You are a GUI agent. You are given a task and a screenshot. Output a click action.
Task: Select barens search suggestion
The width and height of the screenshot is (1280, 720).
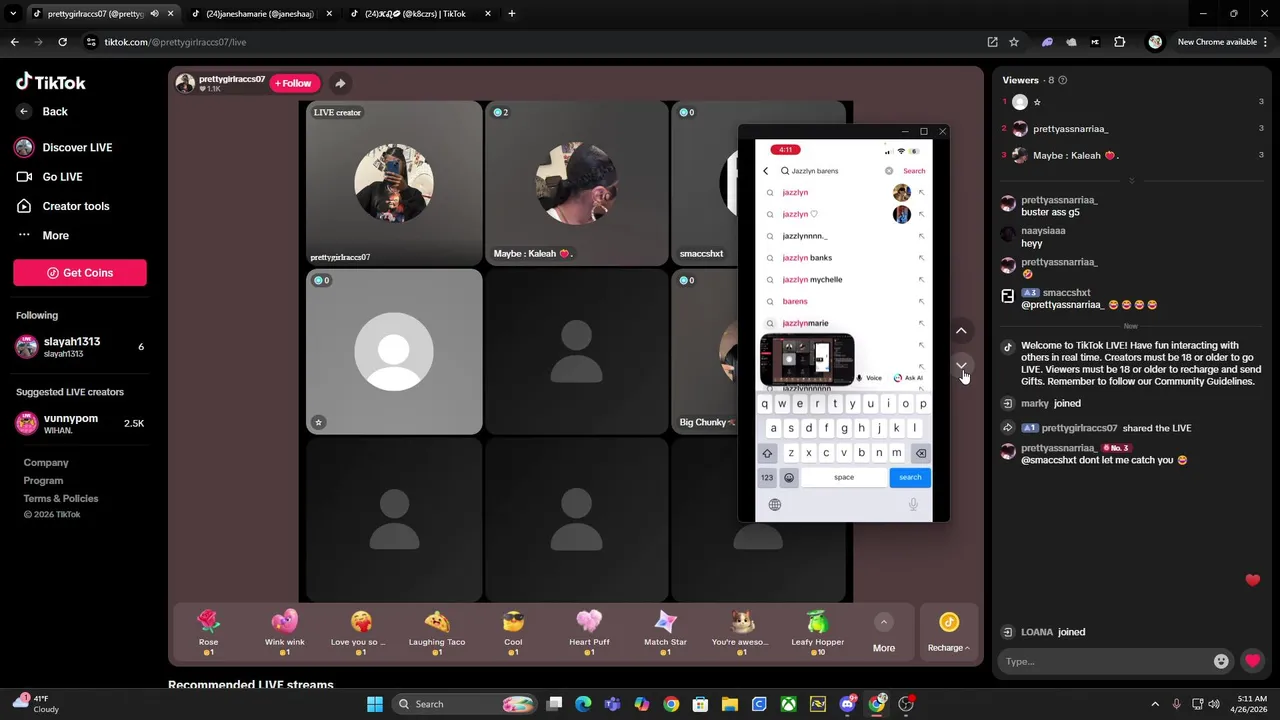coord(795,301)
